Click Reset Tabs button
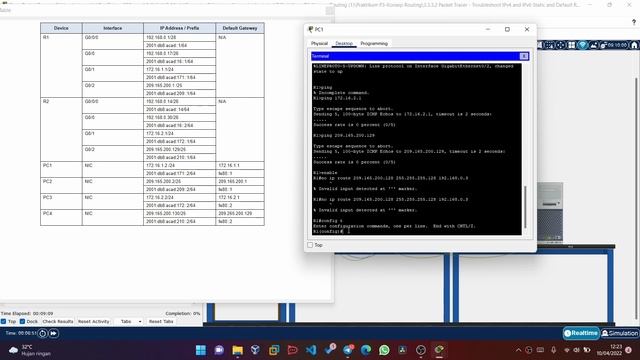640x360 pixels. click(x=161, y=322)
